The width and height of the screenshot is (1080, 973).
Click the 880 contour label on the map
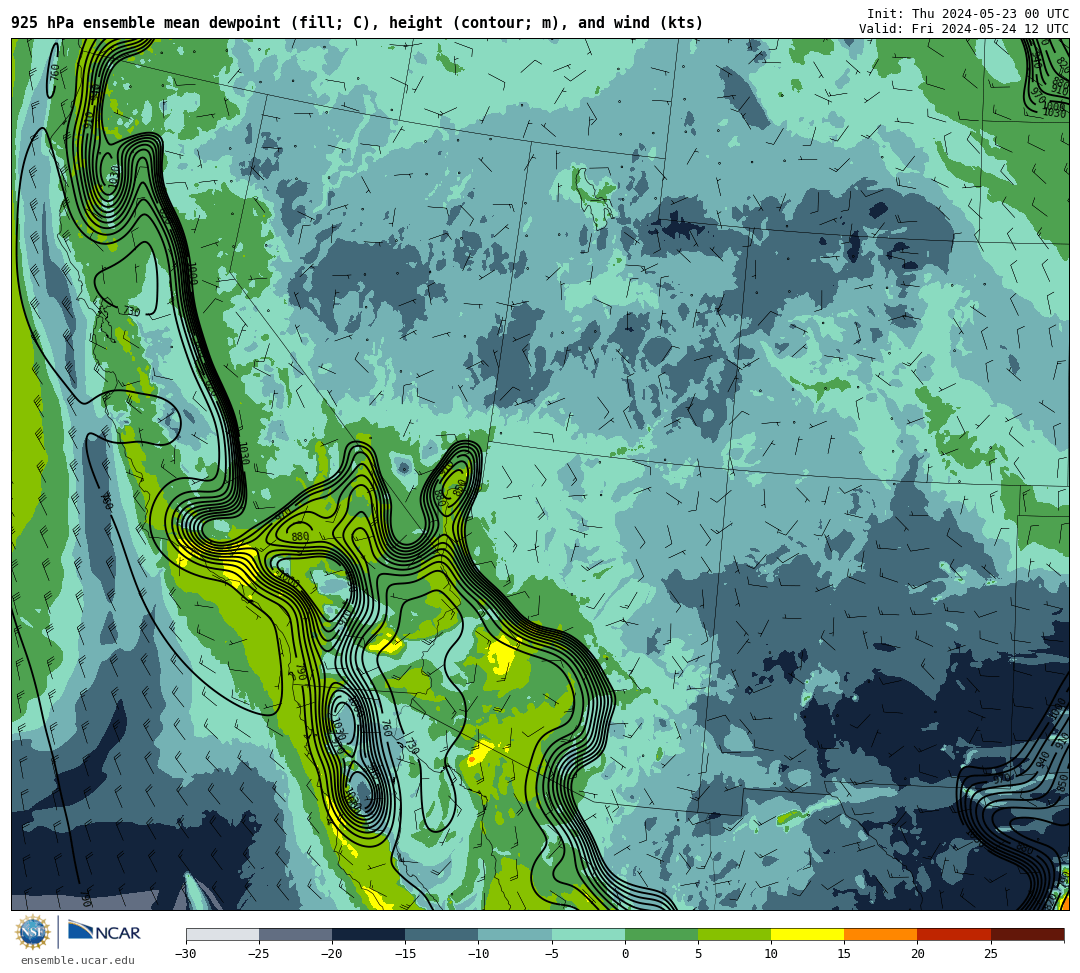(x=300, y=536)
